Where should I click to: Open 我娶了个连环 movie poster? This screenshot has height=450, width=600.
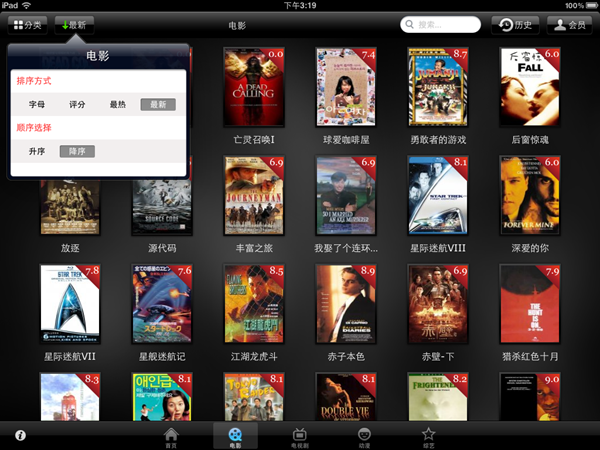346,195
